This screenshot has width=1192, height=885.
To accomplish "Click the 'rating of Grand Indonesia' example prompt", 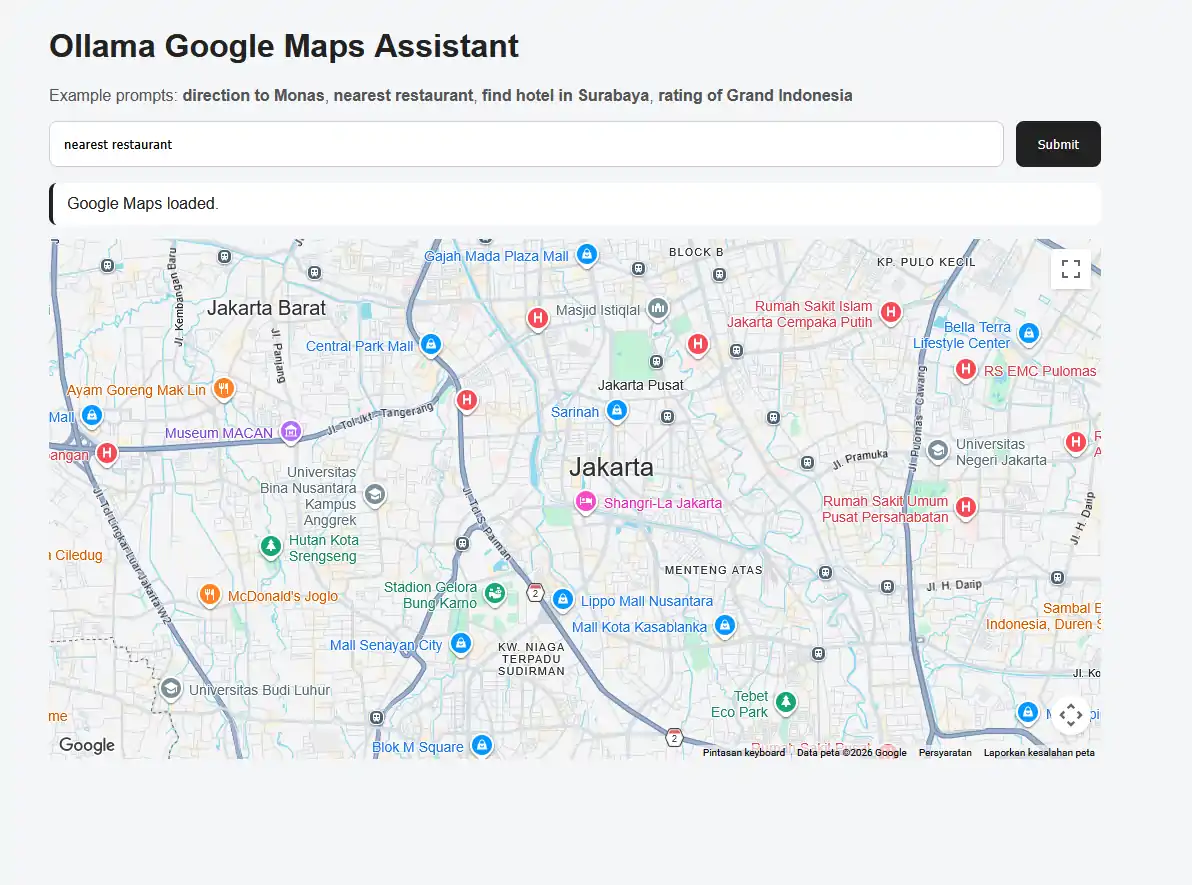I will point(755,95).
